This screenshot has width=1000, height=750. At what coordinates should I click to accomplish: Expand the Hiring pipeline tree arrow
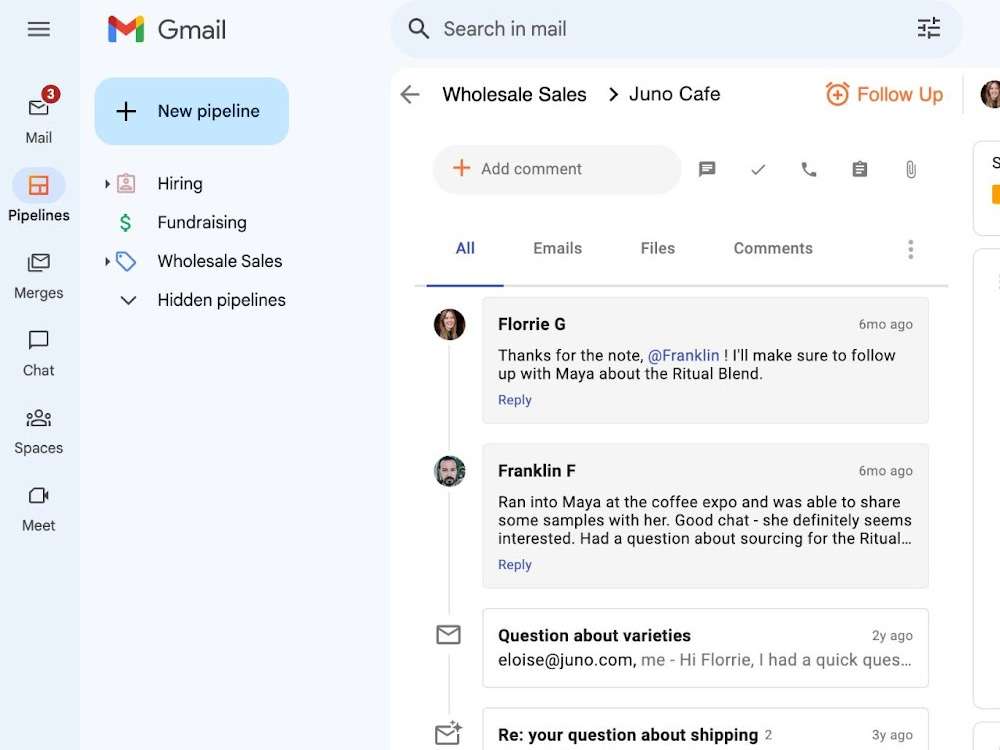click(x=107, y=184)
